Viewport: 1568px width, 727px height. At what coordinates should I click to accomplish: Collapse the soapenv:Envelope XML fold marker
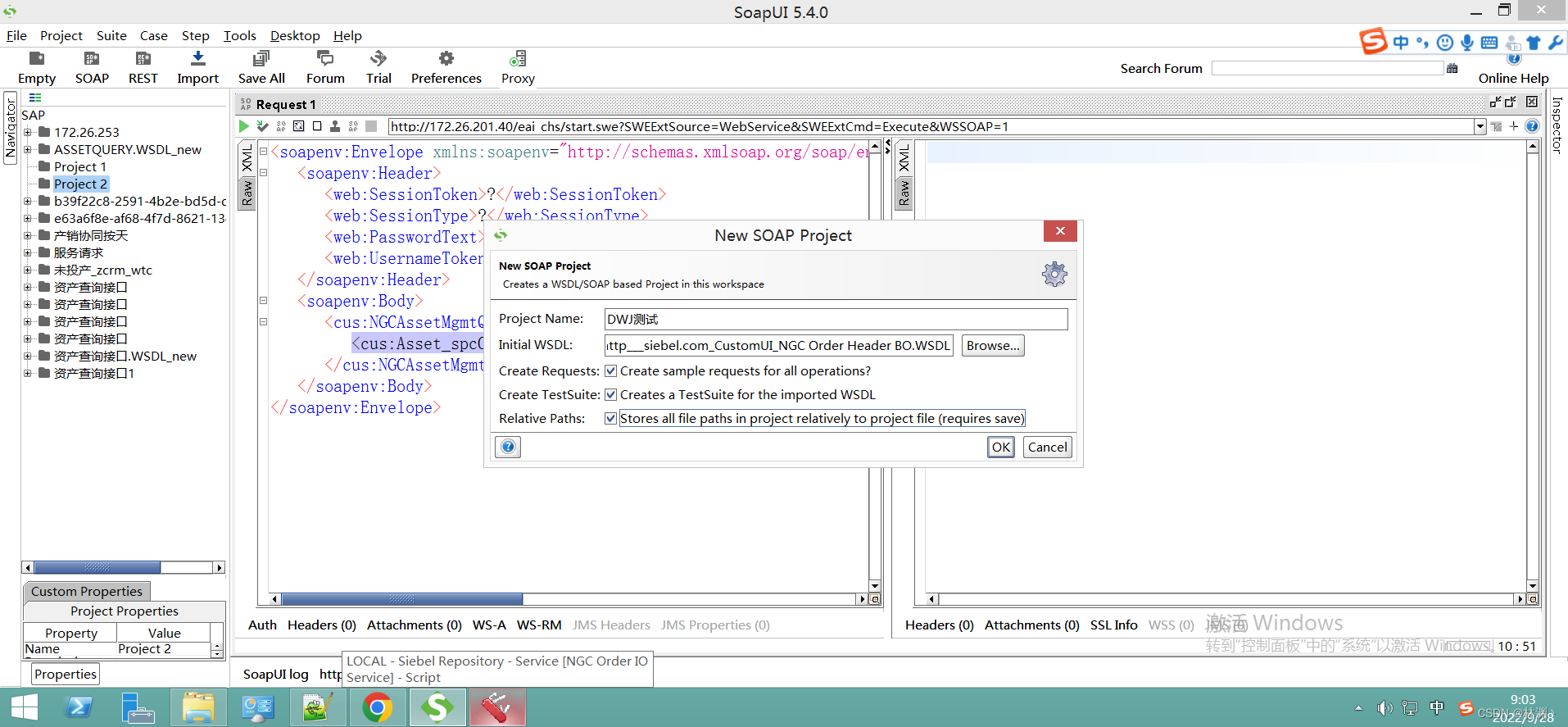(x=263, y=151)
